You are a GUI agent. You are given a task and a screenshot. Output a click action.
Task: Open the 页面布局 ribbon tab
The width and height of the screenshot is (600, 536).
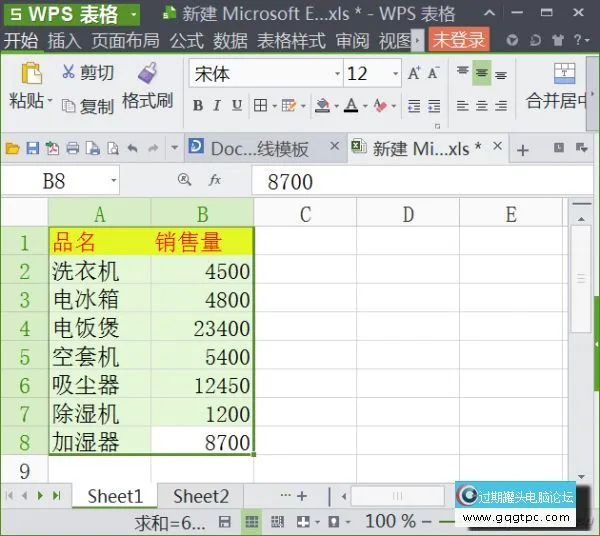(125, 41)
